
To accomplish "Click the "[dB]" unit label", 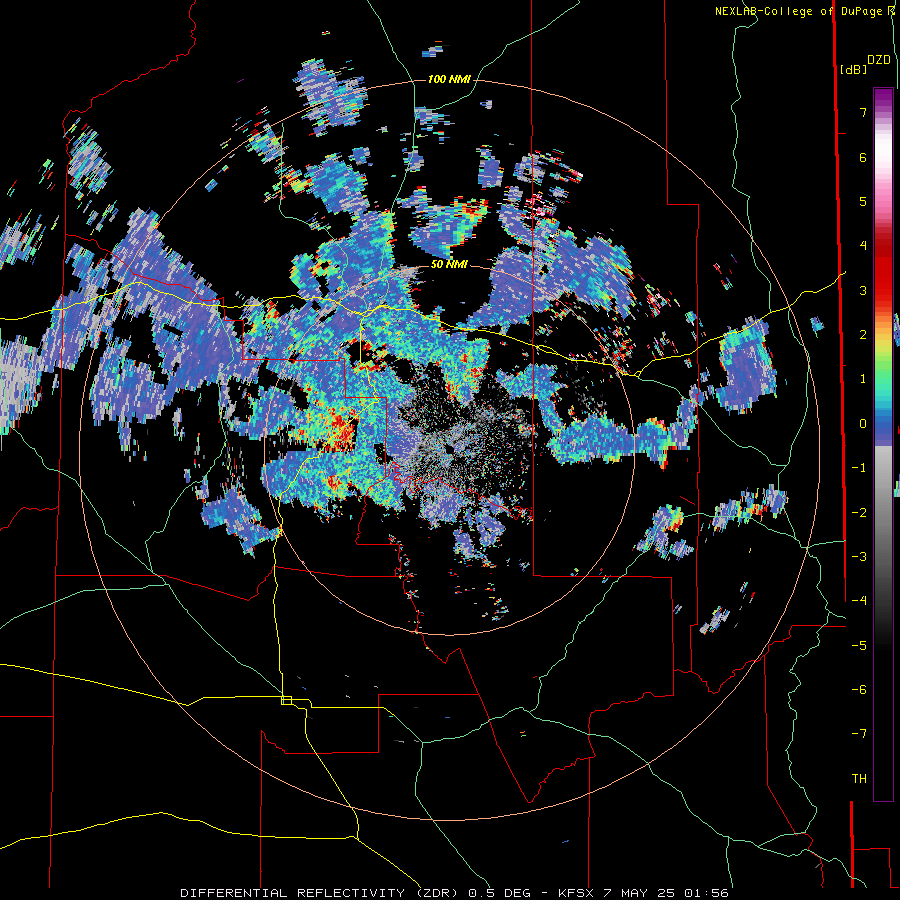I will coord(853,69).
